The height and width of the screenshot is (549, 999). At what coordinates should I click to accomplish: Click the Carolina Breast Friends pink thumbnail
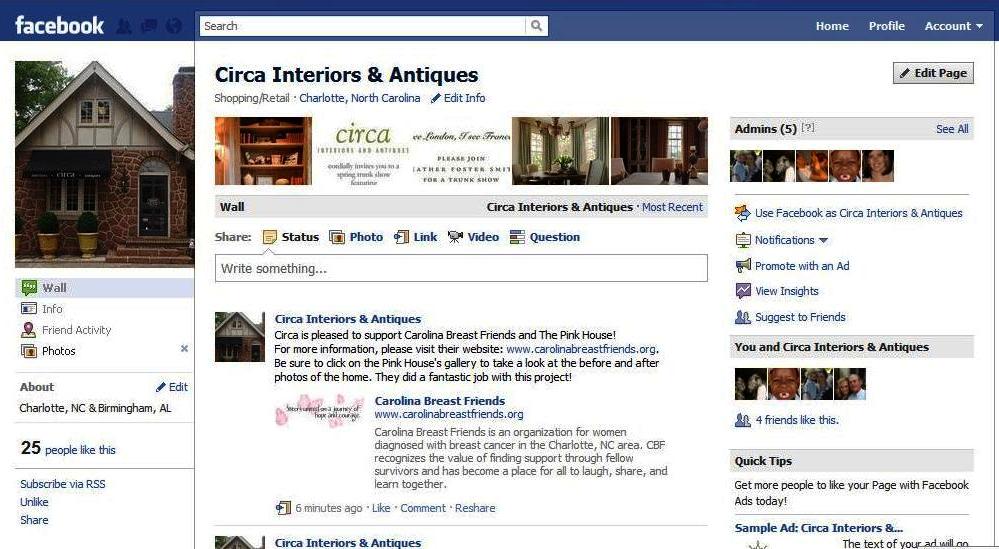(319, 410)
